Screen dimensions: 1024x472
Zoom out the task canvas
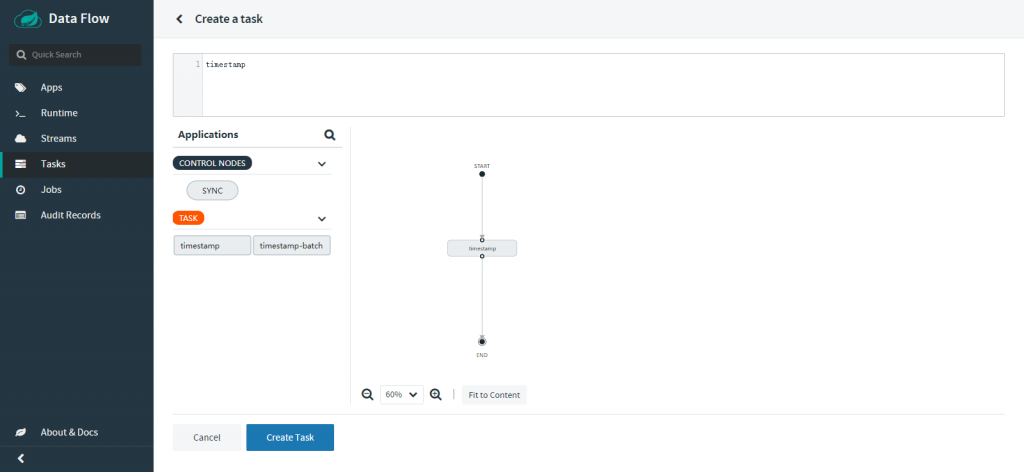point(367,395)
